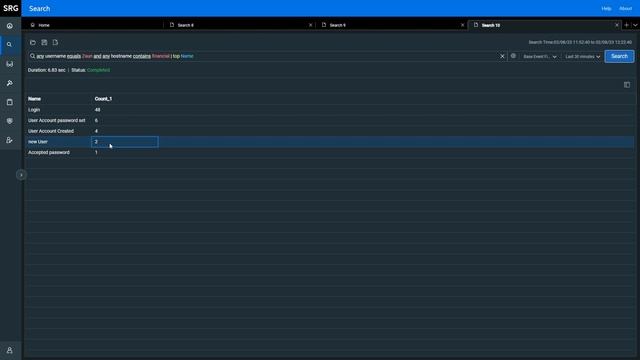Screen dimensions: 640x360
Task: Expand the collapsed sidebar with arrow button
Action: tap(21, 175)
